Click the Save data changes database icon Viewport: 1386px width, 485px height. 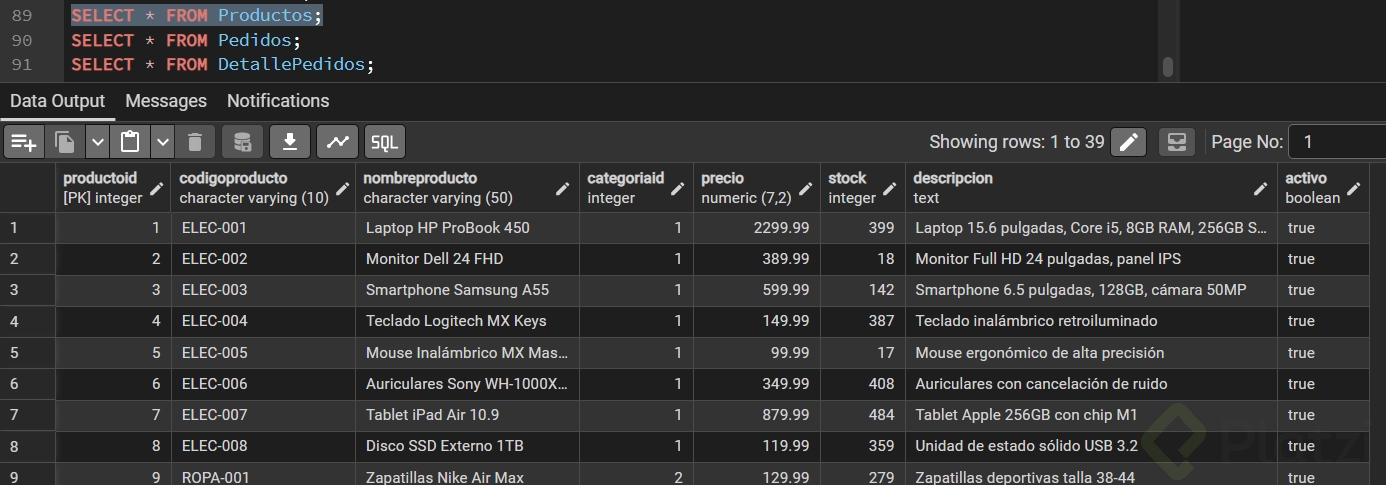pyautogui.click(x=242, y=142)
